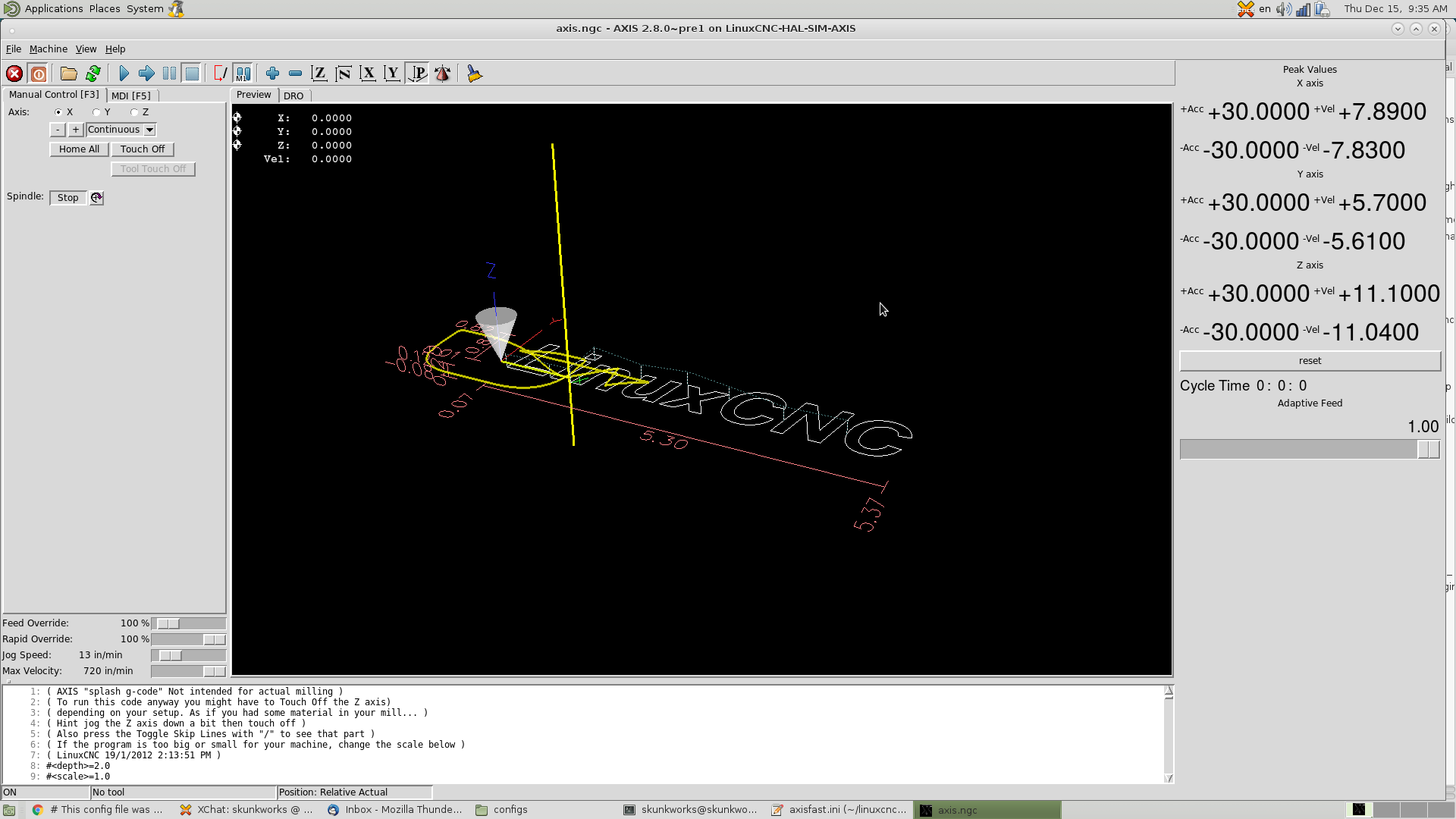Viewport: 1456px width, 819px height.
Task: Select the Preview tab
Action: point(253,95)
